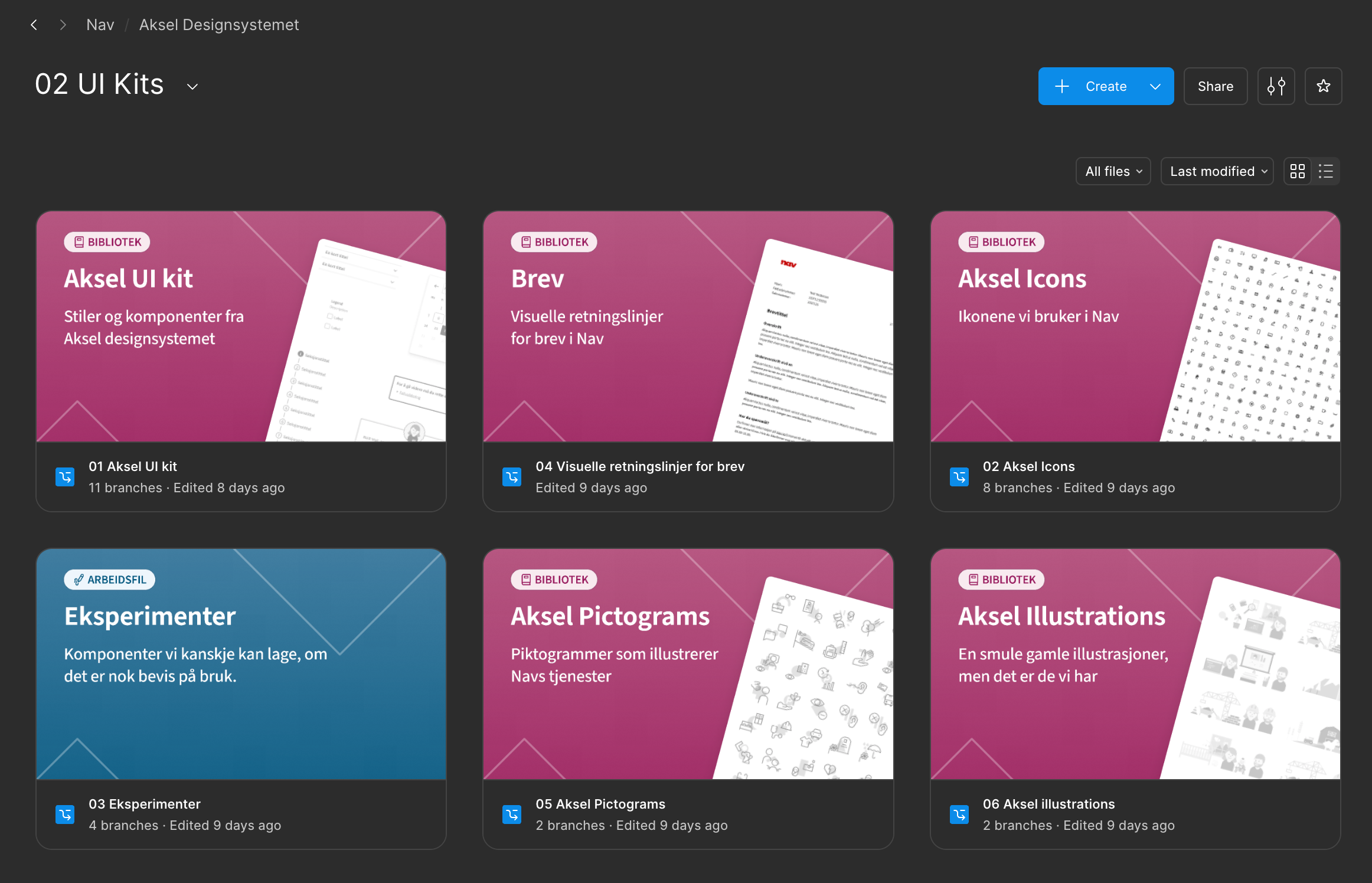Click the plus icon in Create button
The width and height of the screenshot is (1372, 883).
point(1061,86)
